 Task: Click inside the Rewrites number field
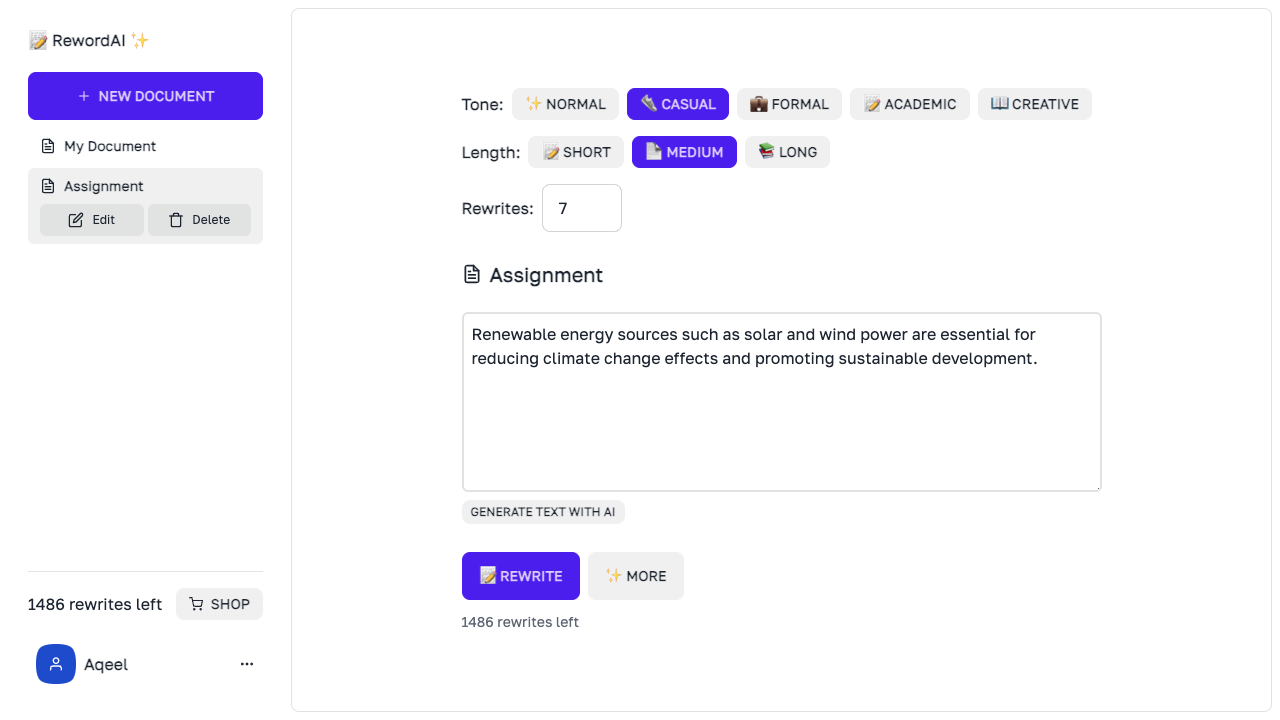point(581,208)
